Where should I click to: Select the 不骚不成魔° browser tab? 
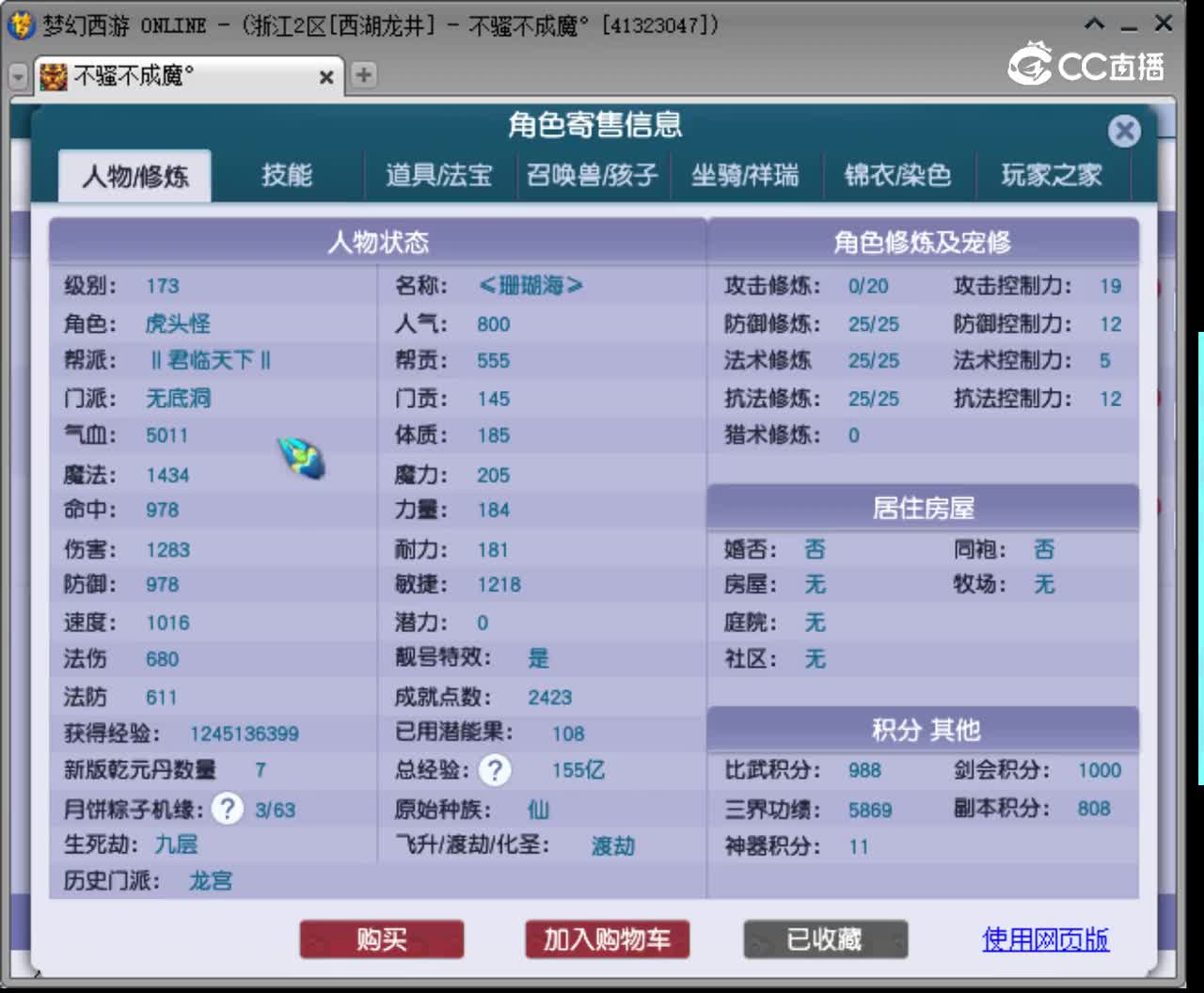[x=188, y=76]
